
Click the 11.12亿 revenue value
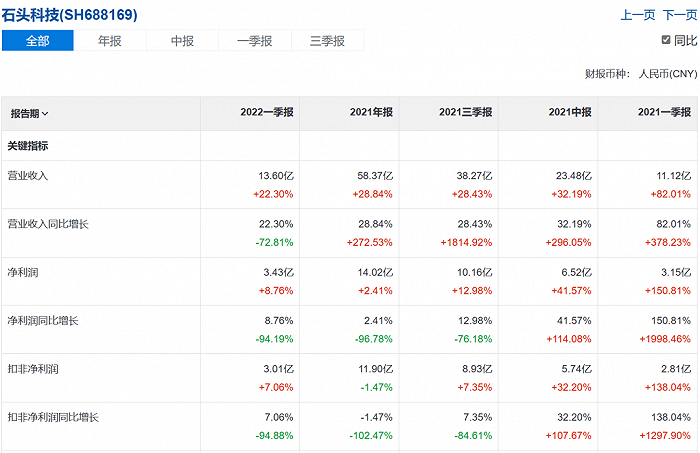coord(674,176)
